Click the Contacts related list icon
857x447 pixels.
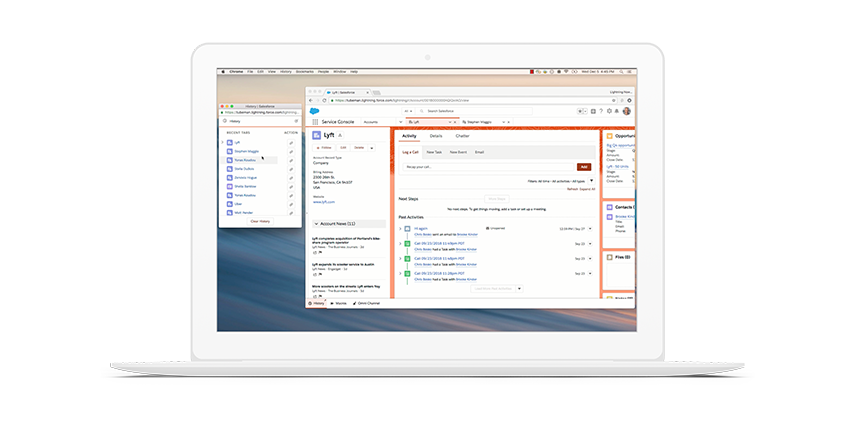(609, 207)
